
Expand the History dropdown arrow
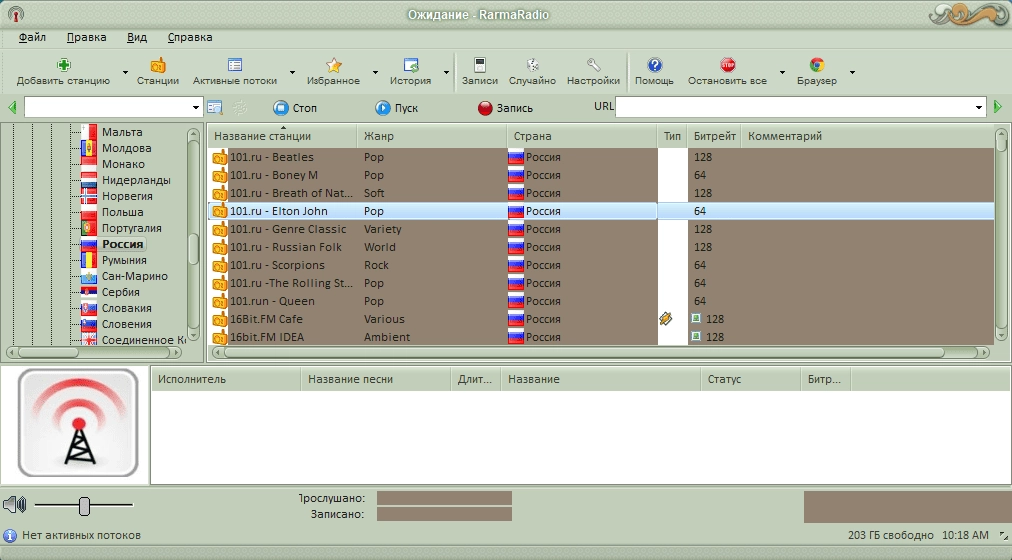coord(446,72)
